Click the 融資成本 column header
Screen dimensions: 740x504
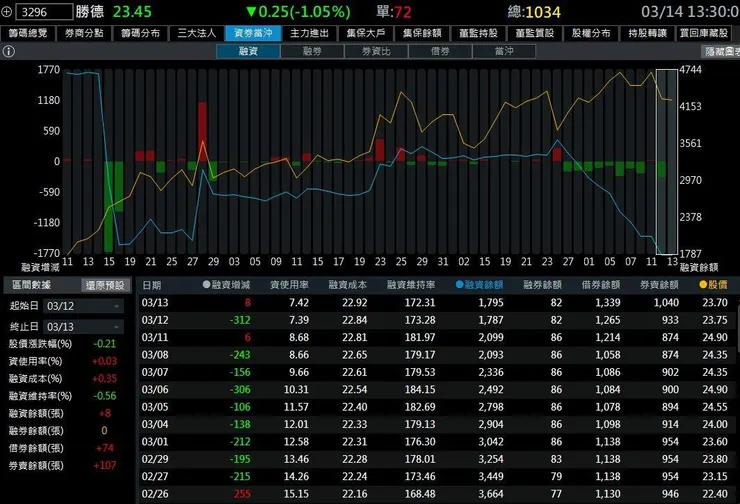pos(348,285)
